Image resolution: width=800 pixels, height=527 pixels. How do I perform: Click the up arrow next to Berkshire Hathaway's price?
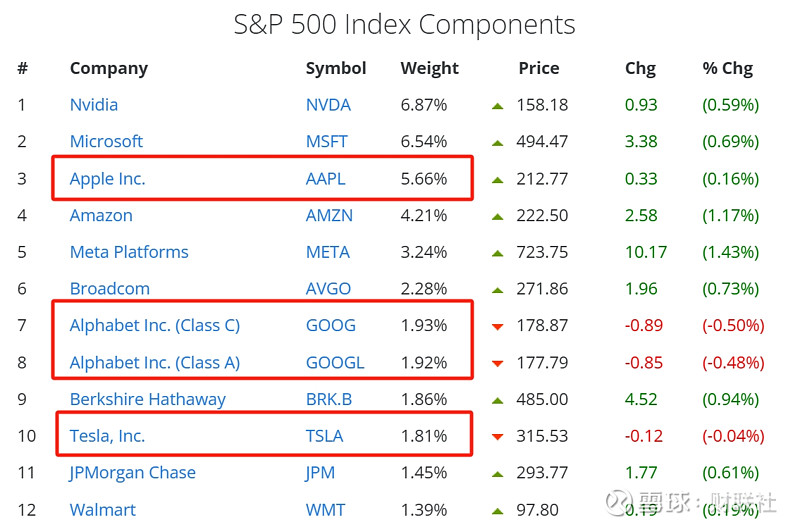[497, 400]
